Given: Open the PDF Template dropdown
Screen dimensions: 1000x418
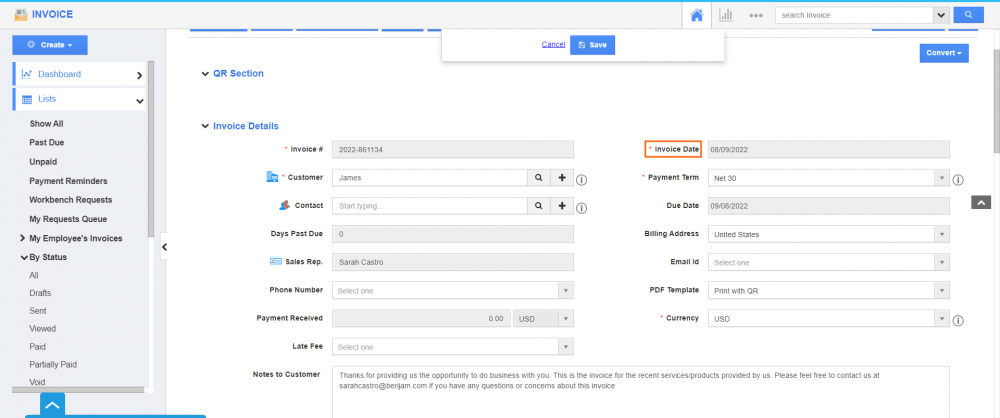Looking at the screenshot, I should (x=828, y=290).
